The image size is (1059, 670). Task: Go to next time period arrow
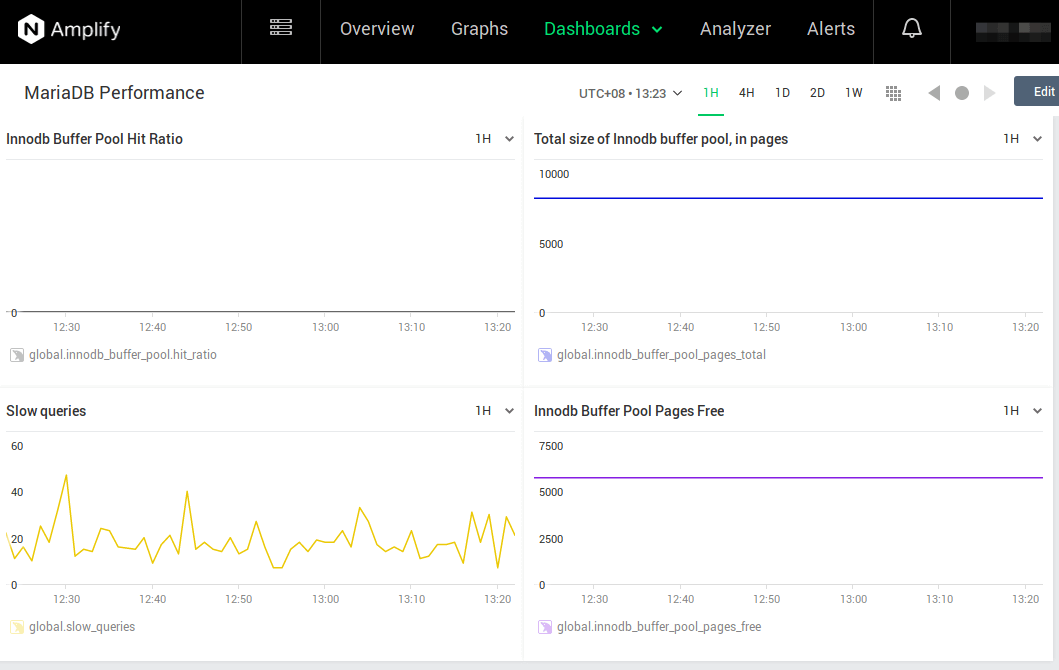click(x=990, y=93)
